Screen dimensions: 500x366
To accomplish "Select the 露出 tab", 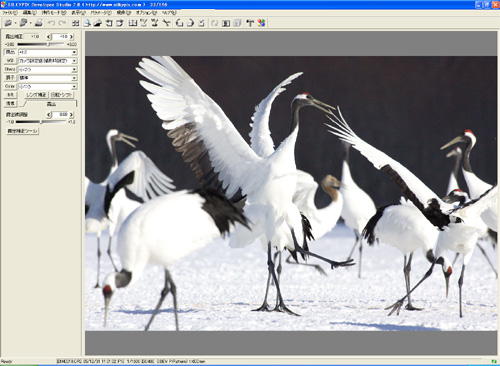I will (x=51, y=104).
